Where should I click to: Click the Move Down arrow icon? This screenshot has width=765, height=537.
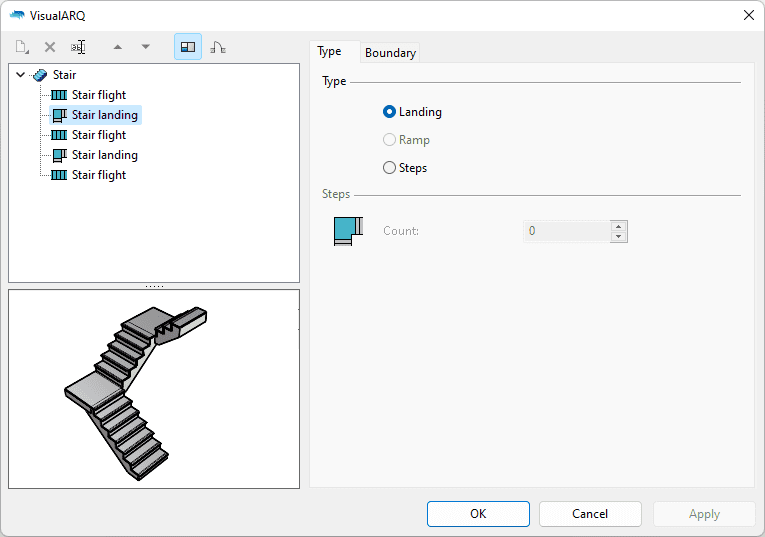coord(146,47)
